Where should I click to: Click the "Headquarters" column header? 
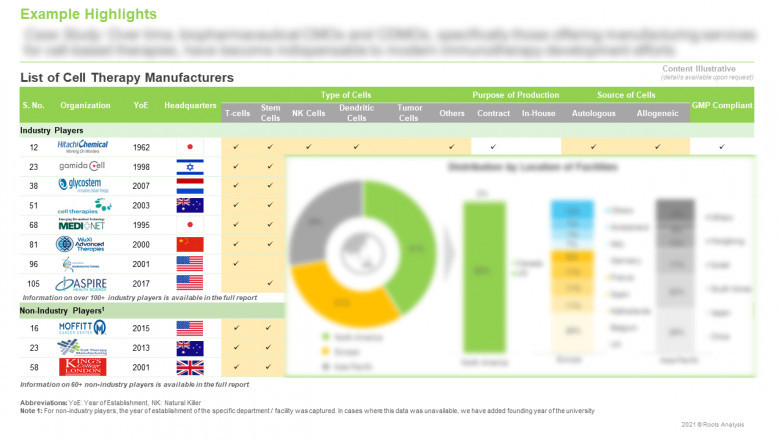[x=190, y=105]
